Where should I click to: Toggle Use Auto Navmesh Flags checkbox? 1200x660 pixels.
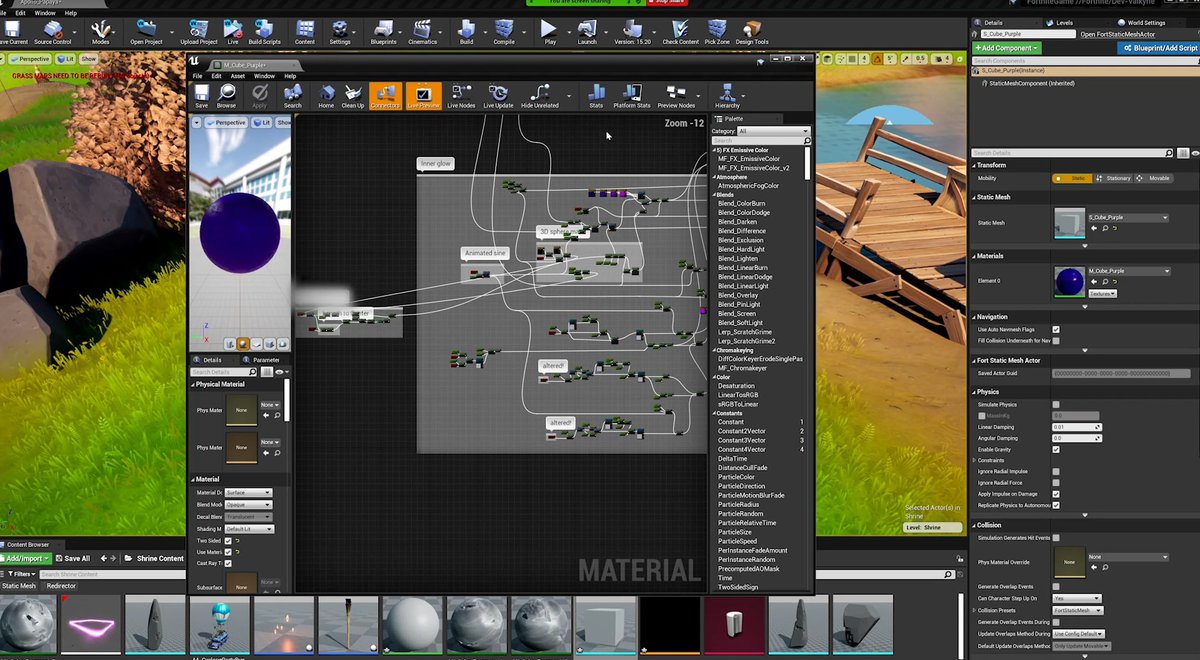coord(1056,329)
